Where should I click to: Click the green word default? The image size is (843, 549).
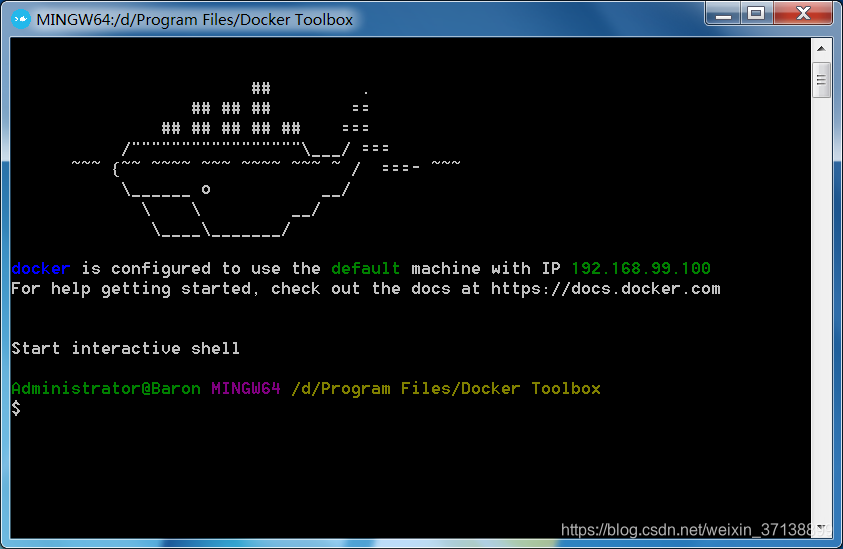pos(366,268)
